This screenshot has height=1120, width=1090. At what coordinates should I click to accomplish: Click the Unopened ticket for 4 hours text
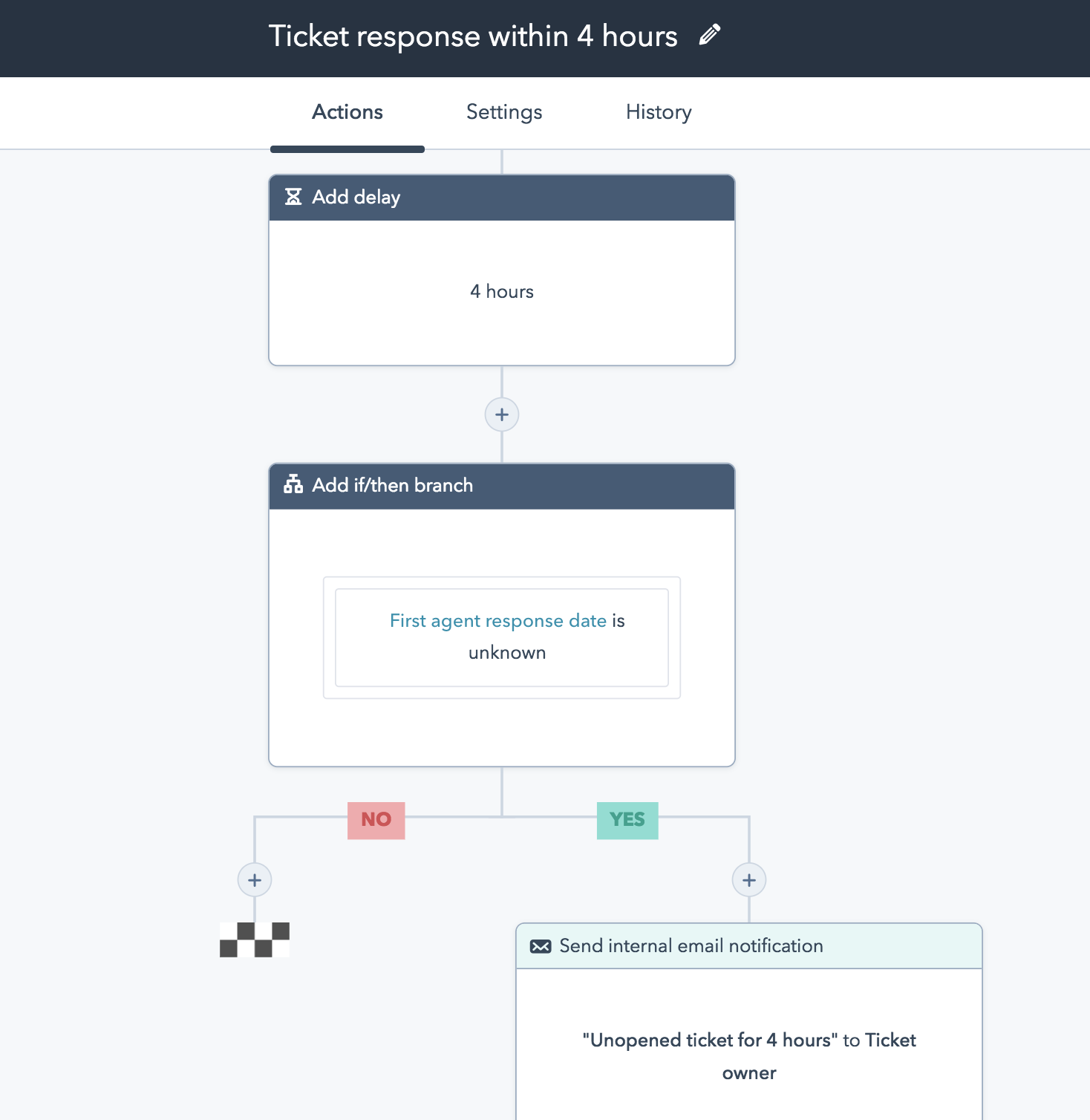click(x=710, y=1041)
